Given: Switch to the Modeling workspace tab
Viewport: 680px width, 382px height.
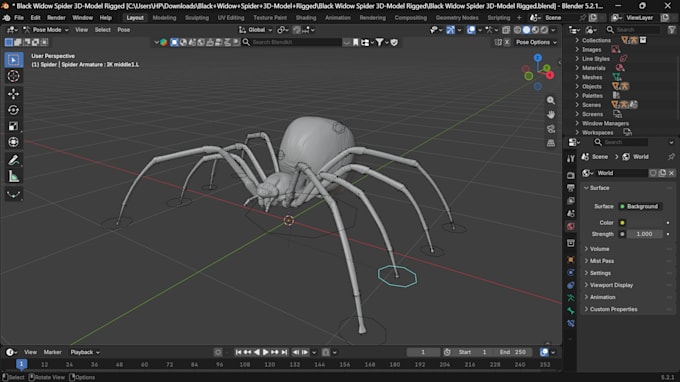Looking at the screenshot, I should click(x=164, y=18).
